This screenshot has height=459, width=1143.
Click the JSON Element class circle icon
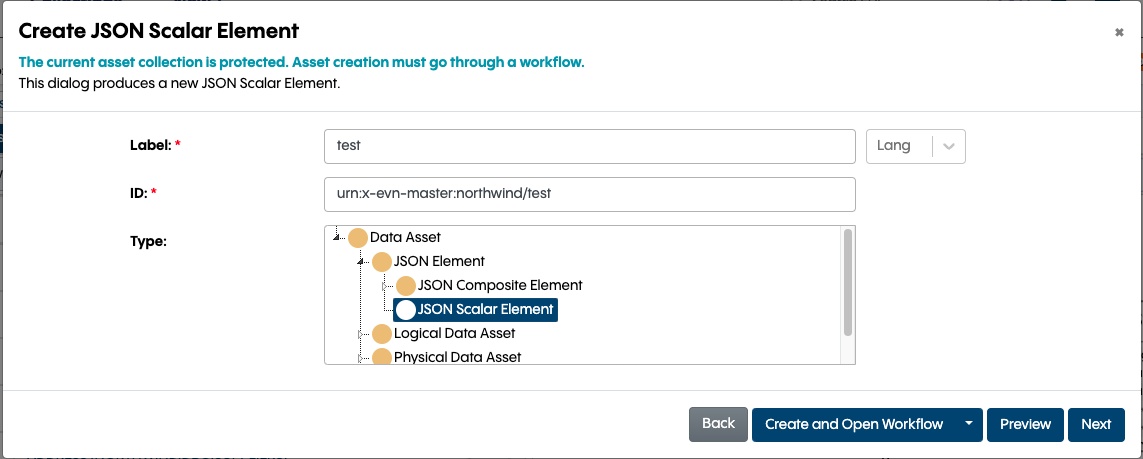tap(381, 262)
